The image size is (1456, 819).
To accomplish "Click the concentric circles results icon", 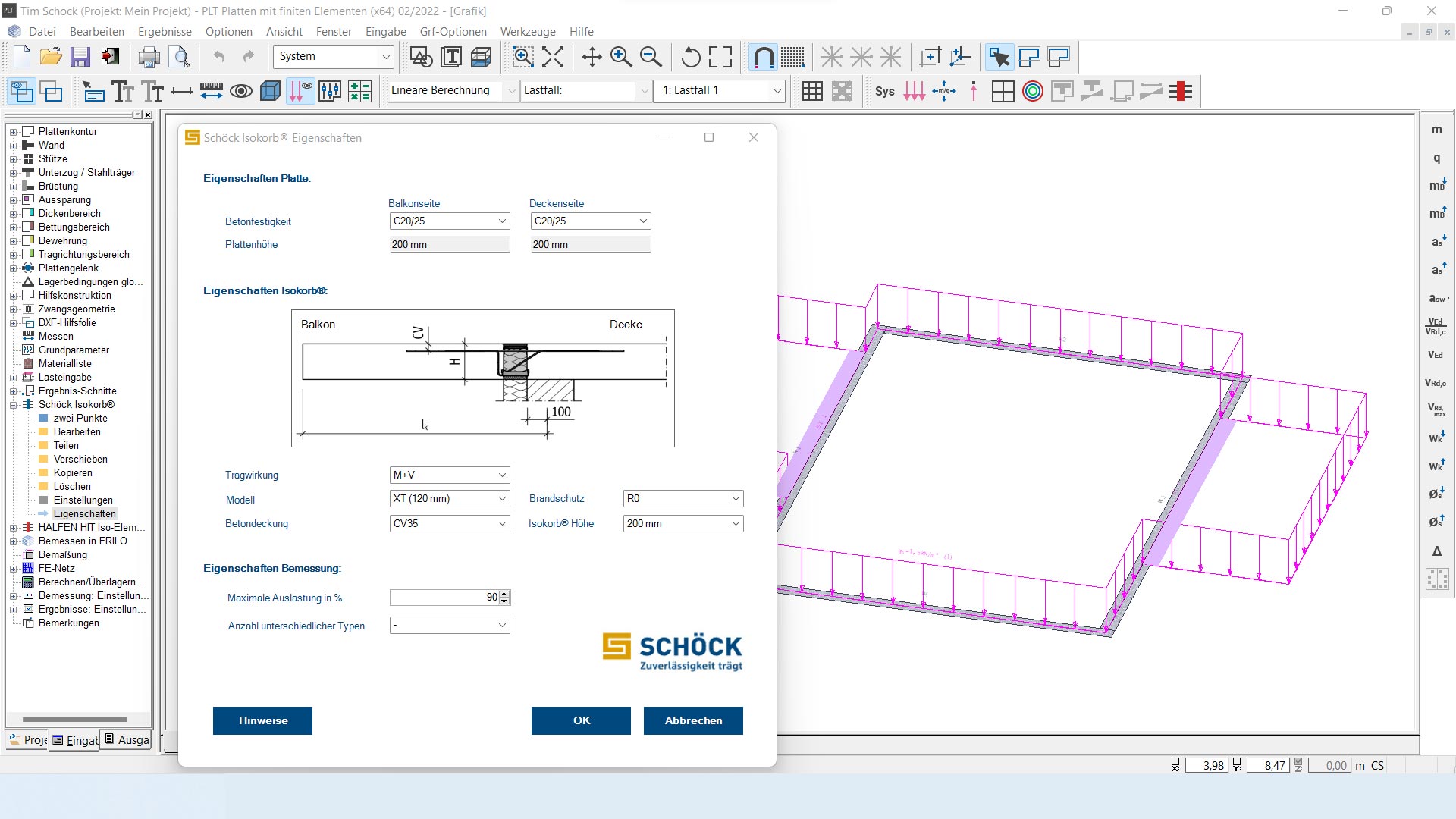I will click(x=1033, y=92).
